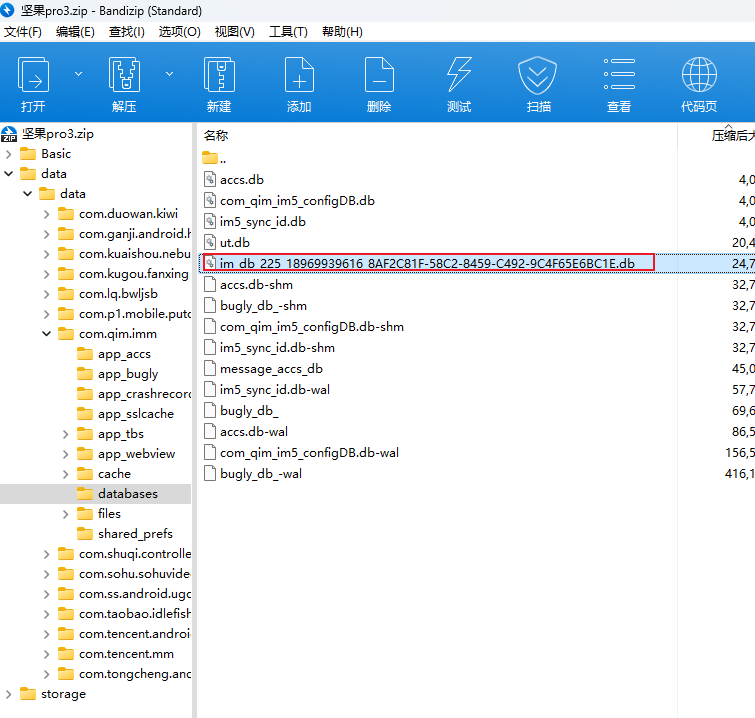Sort by the 名称 column header
The height and width of the screenshot is (718, 755).
(216, 136)
